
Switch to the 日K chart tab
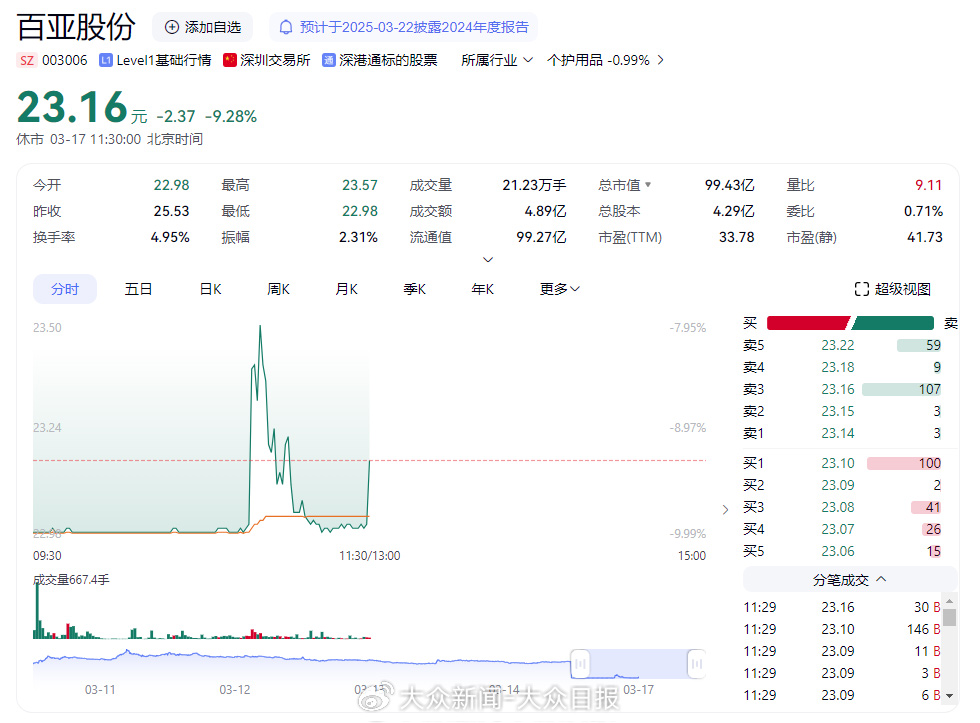click(211, 289)
